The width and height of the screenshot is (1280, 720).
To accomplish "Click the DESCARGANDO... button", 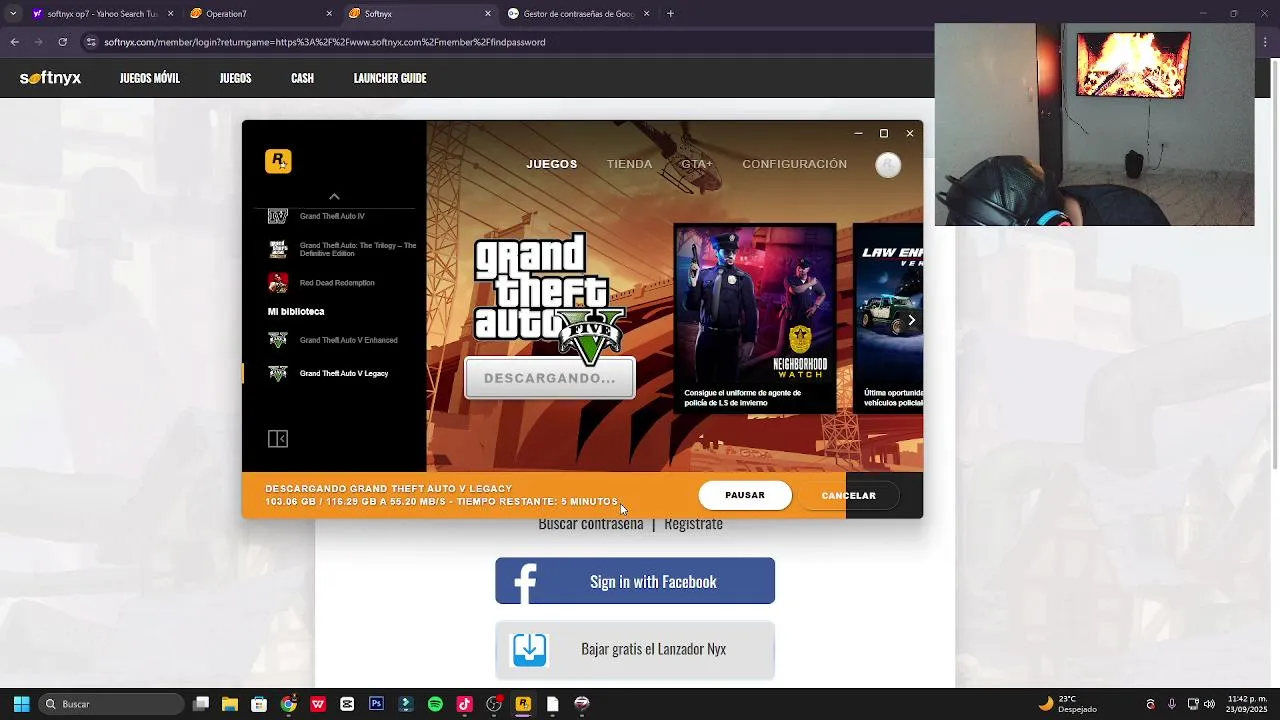I will click(550, 378).
